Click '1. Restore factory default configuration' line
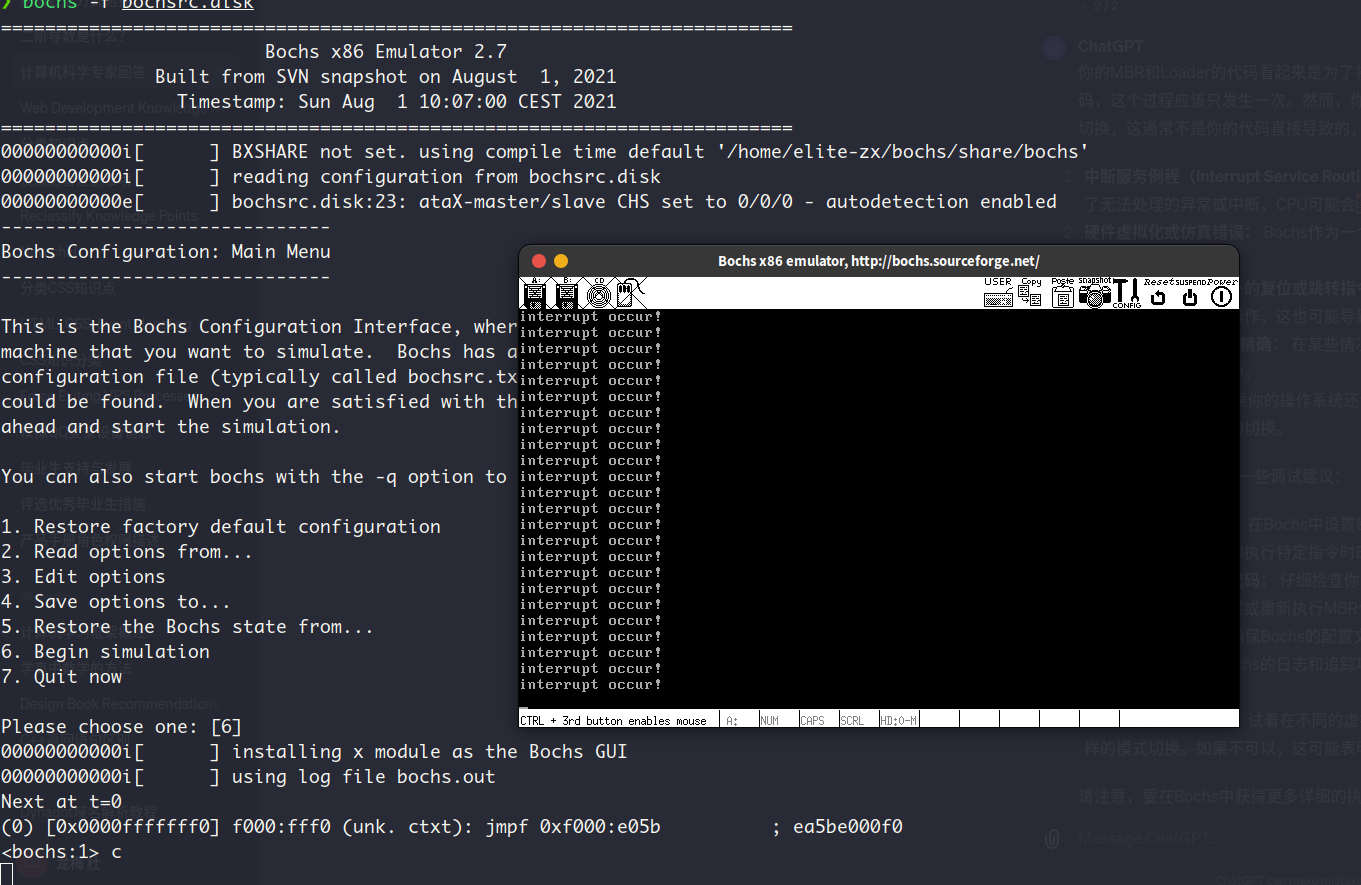1361x885 pixels. 221,526
